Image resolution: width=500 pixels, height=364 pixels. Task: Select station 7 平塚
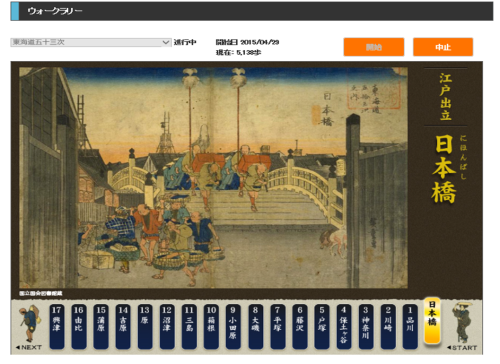point(278,326)
